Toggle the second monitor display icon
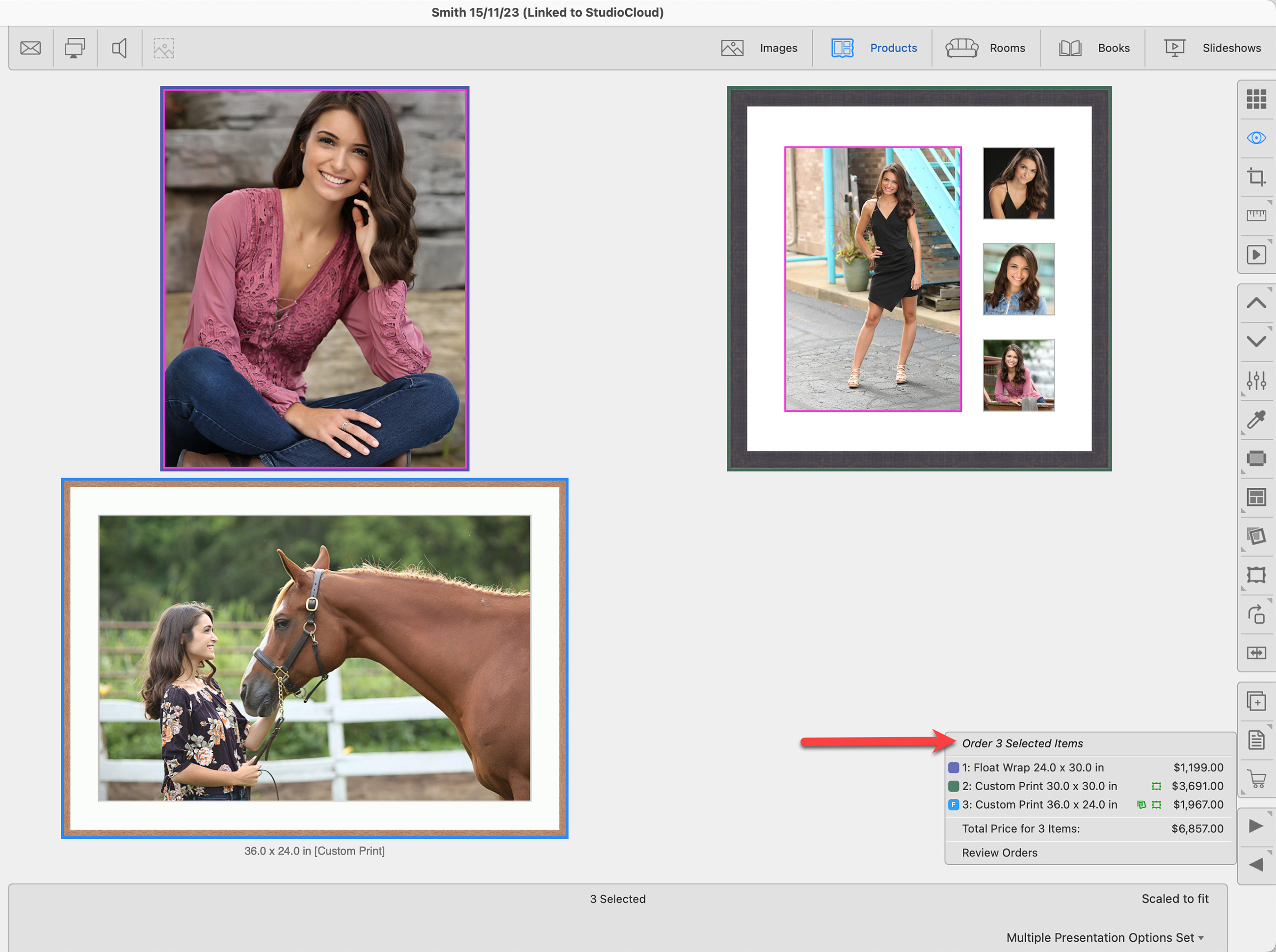Viewport: 1276px width, 952px height. point(75,48)
